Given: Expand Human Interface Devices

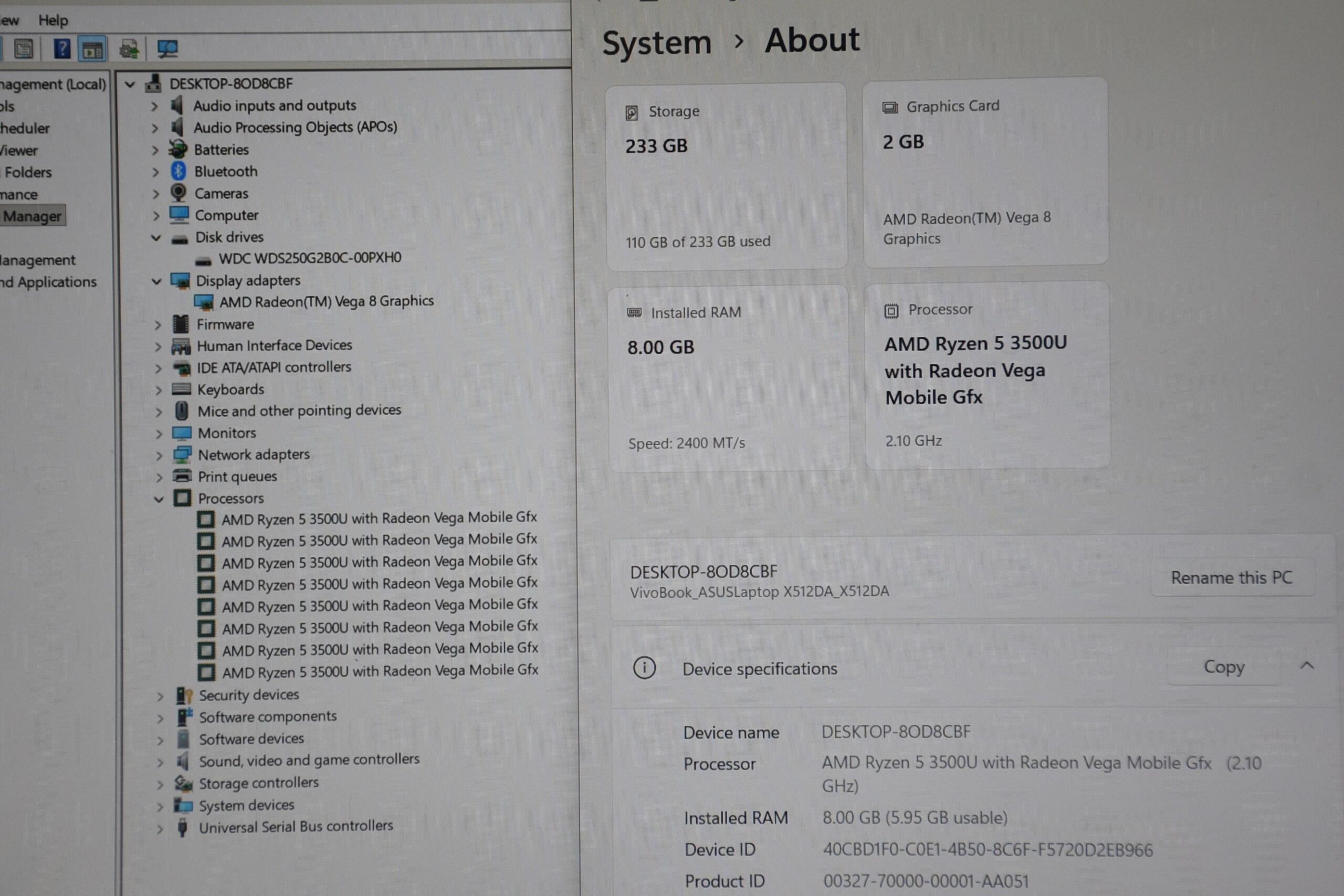Looking at the screenshot, I should coord(157,347).
